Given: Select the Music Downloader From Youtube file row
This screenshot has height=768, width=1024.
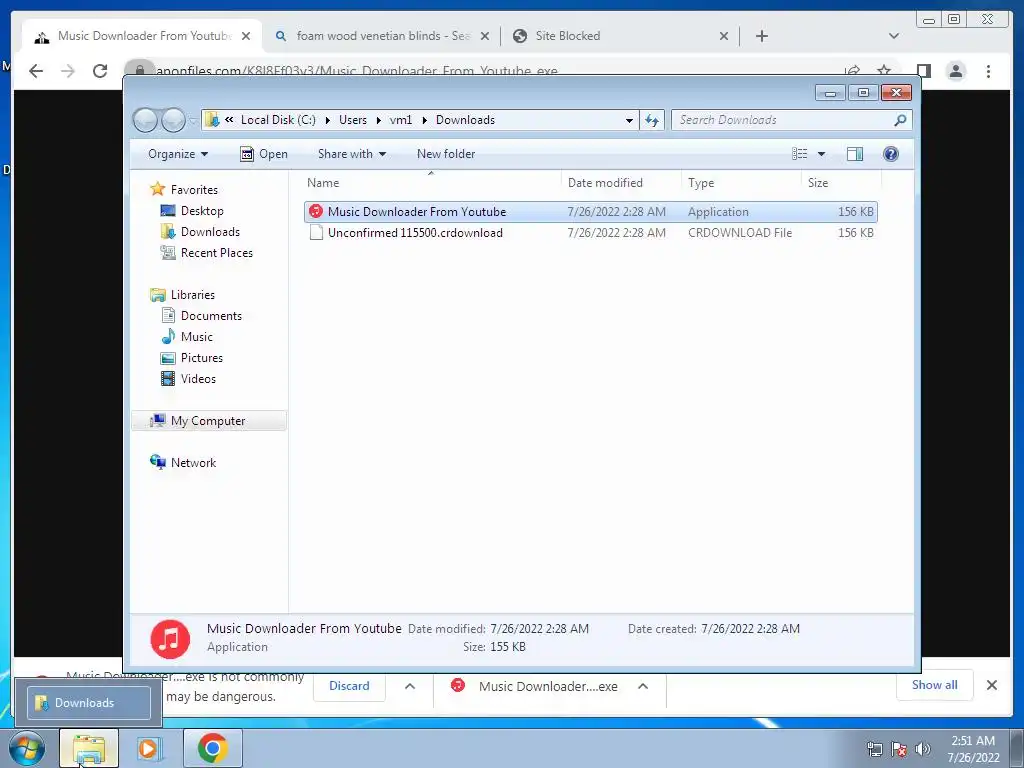Looking at the screenshot, I should coord(590,212).
